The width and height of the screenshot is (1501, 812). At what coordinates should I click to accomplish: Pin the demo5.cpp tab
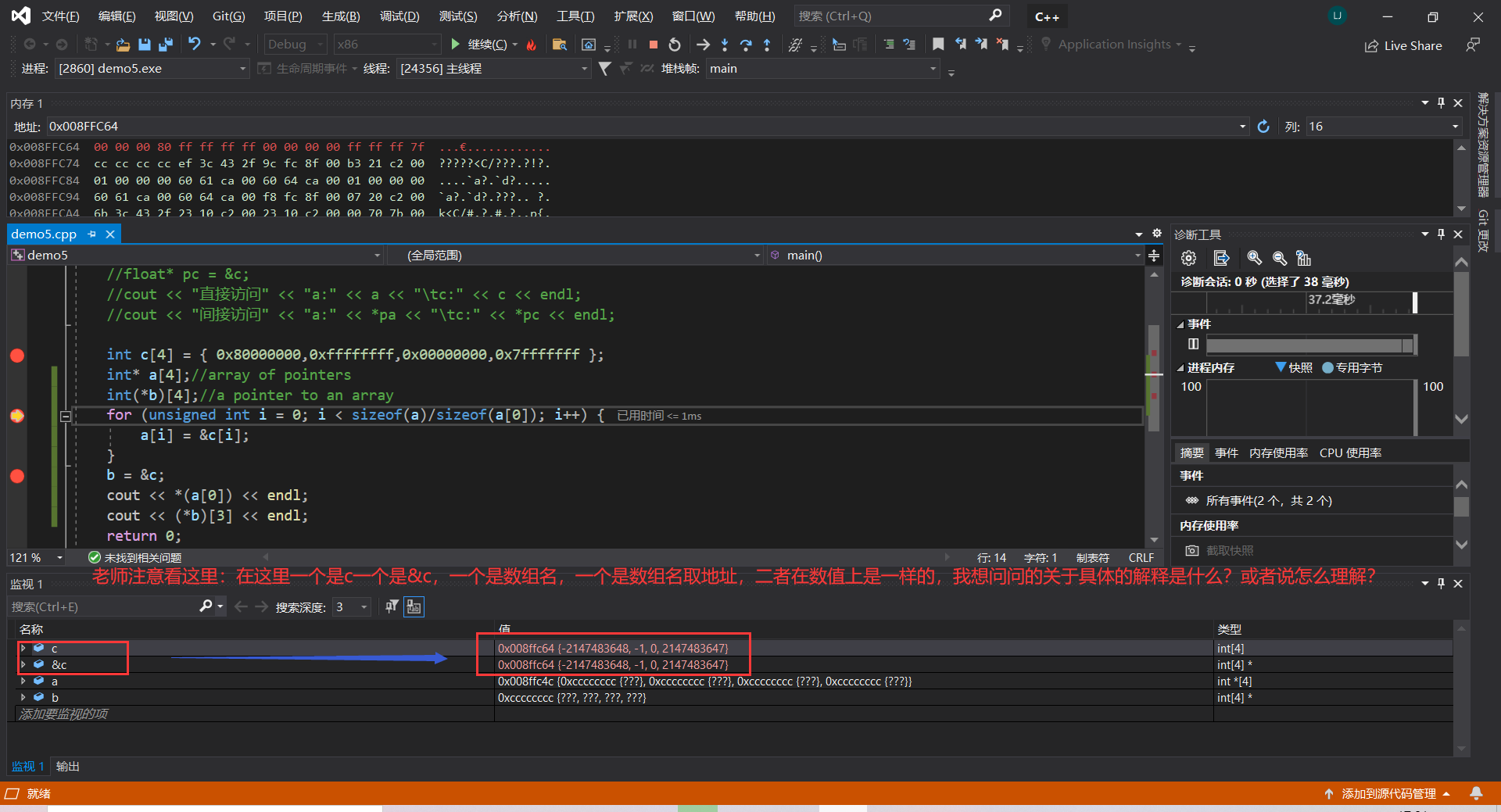click(92, 234)
